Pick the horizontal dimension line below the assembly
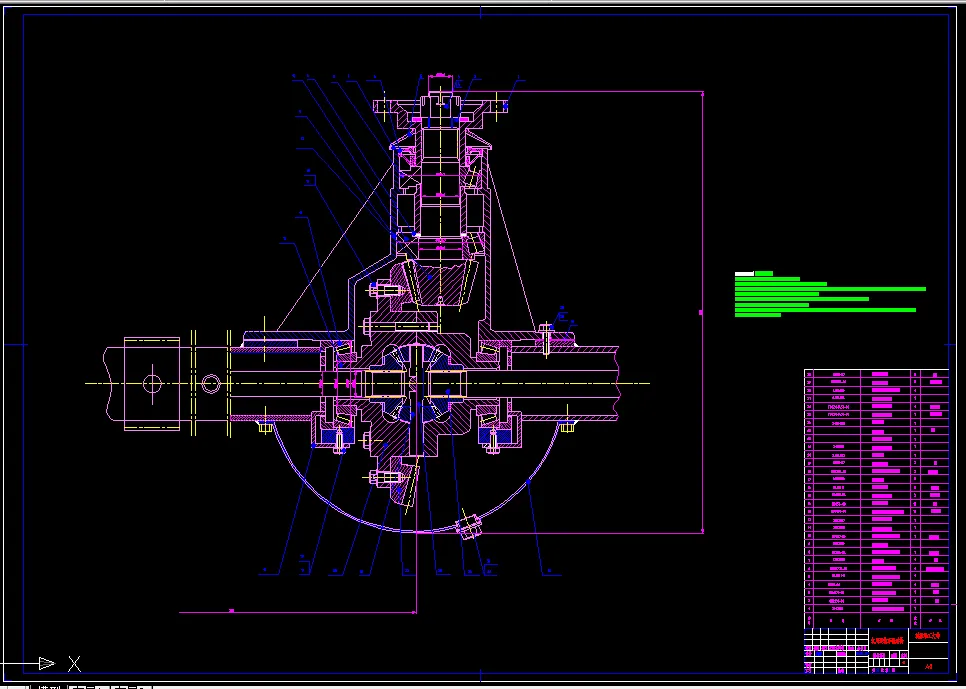 pos(298,612)
